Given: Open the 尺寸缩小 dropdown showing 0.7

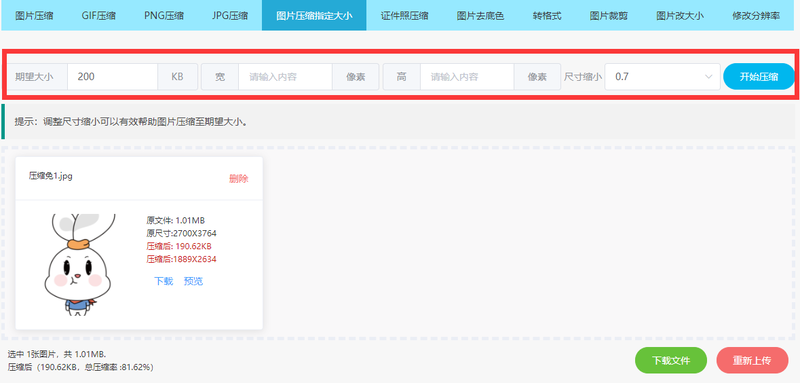Looking at the screenshot, I should tap(662, 77).
